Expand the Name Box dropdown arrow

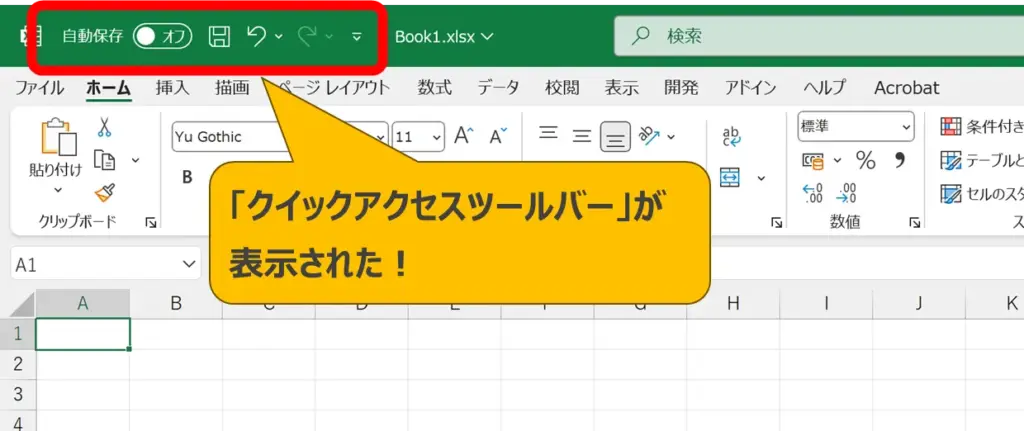pyautogui.click(x=189, y=264)
